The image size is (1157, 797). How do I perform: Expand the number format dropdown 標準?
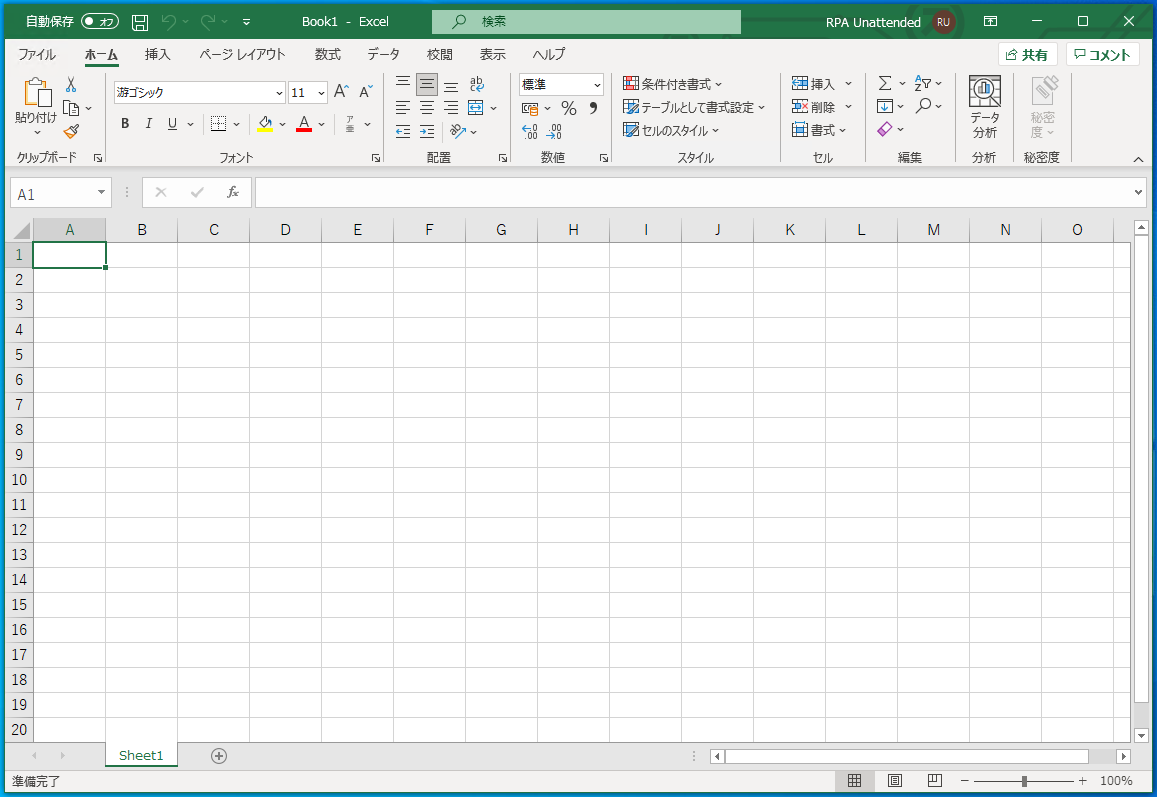click(597, 85)
